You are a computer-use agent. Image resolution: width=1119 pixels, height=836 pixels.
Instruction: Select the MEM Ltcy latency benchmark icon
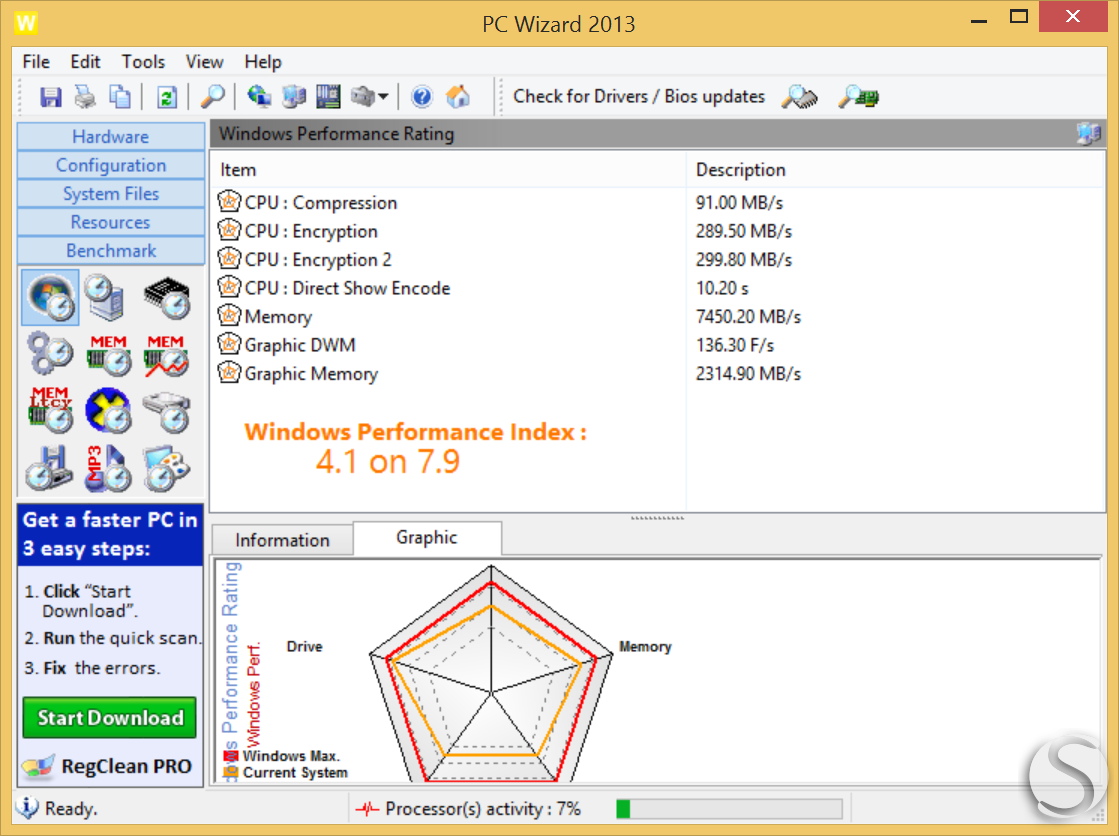[50, 411]
